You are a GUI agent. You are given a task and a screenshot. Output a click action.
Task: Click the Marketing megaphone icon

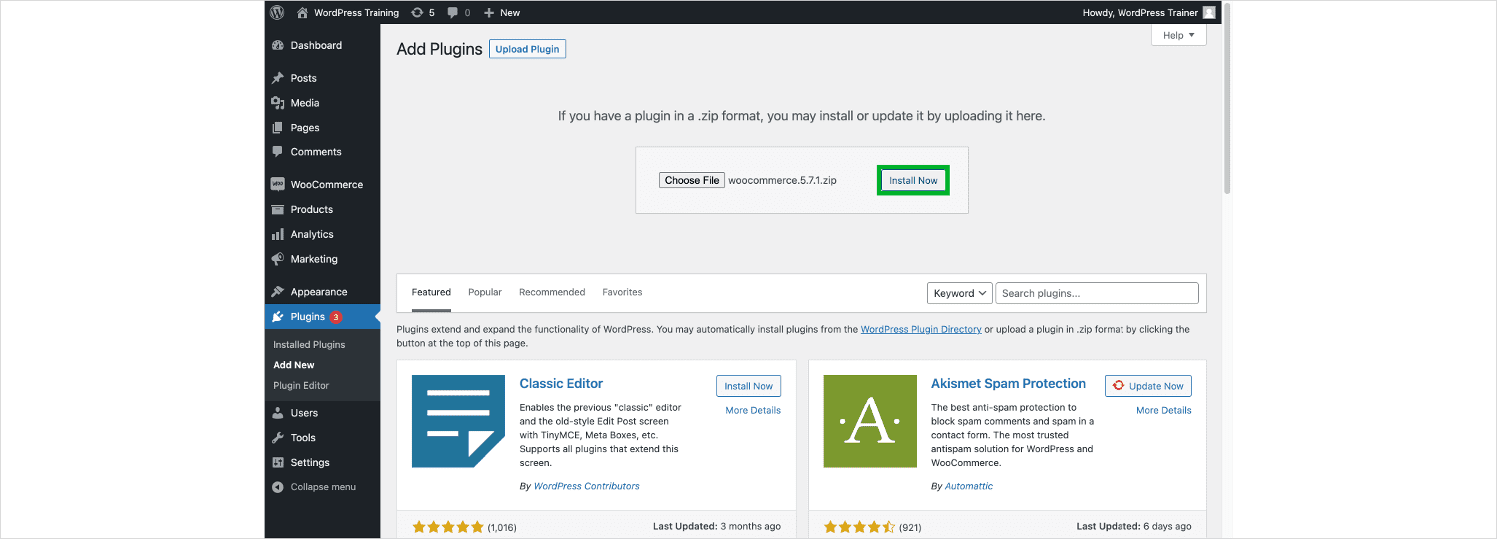[278, 260]
